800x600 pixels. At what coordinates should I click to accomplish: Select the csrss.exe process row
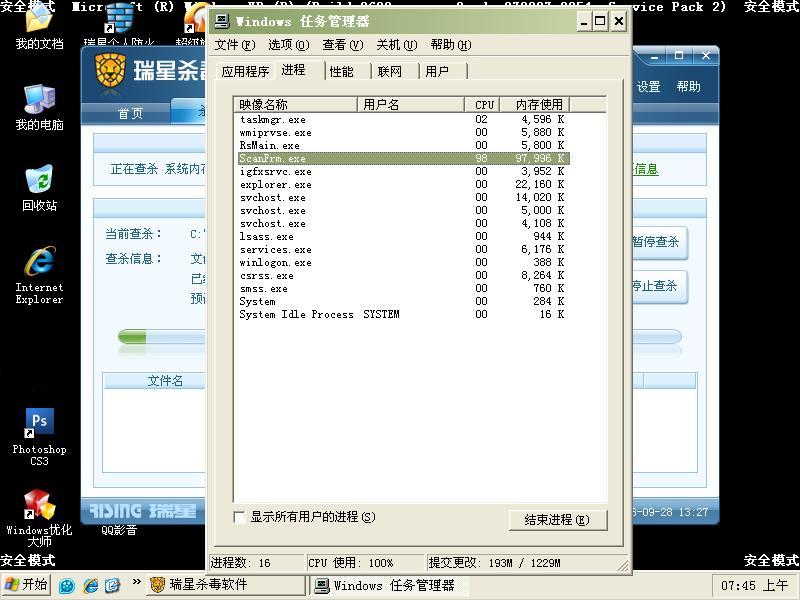click(403, 276)
